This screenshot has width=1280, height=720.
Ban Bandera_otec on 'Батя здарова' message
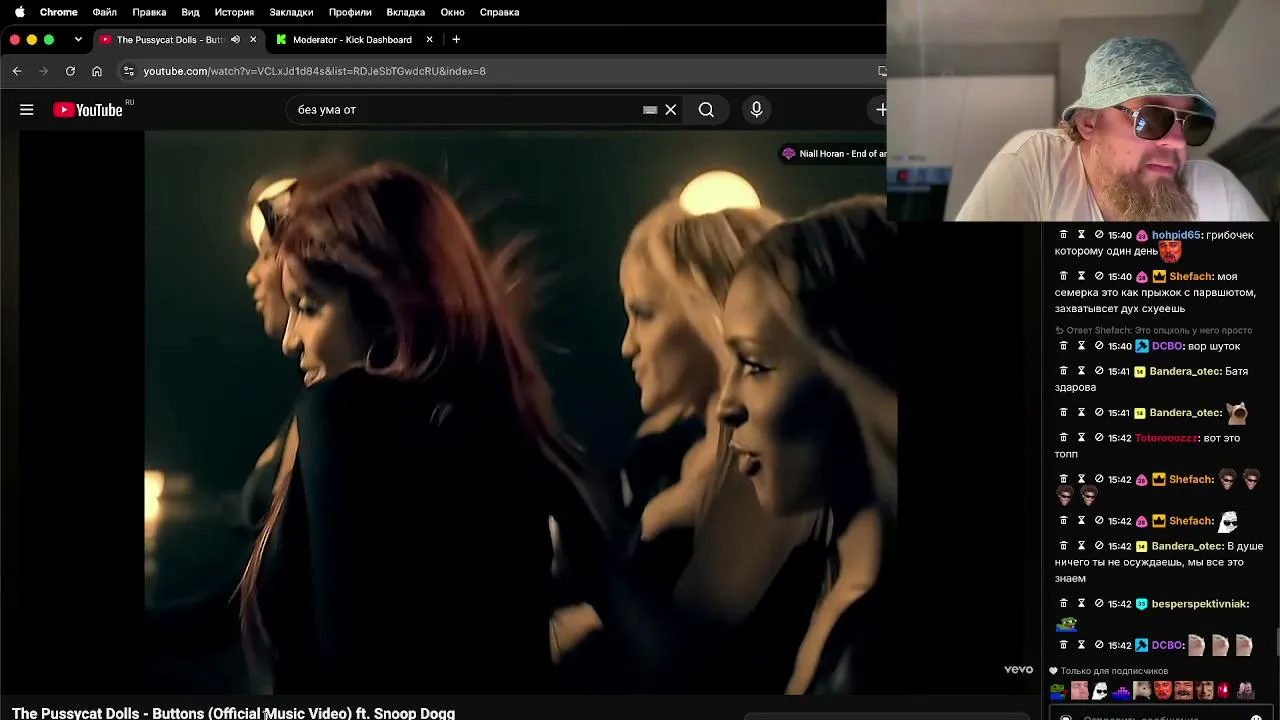[x=1099, y=371]
